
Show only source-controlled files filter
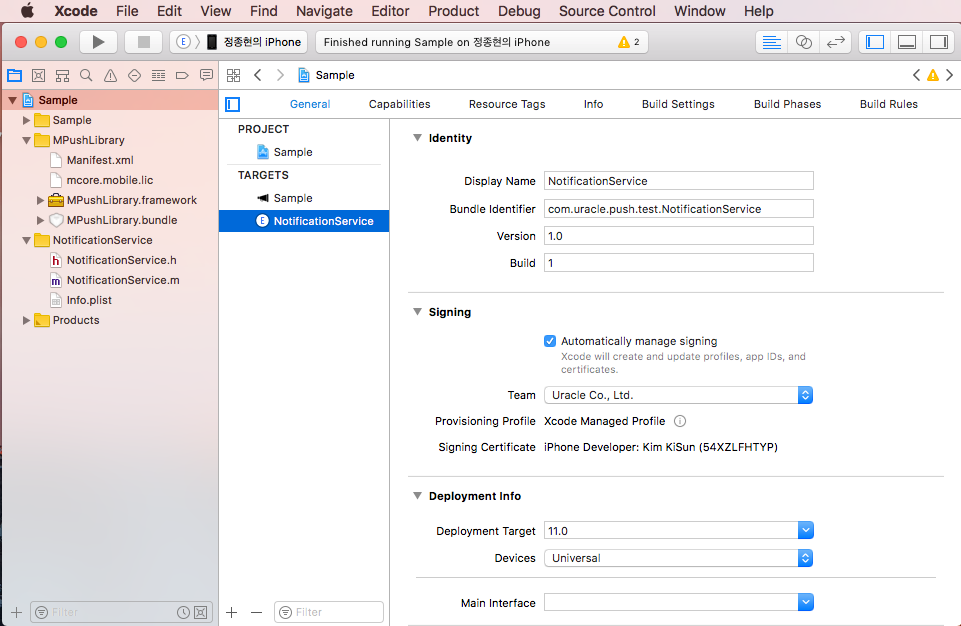pyautogui.click(x=200, y=612)
